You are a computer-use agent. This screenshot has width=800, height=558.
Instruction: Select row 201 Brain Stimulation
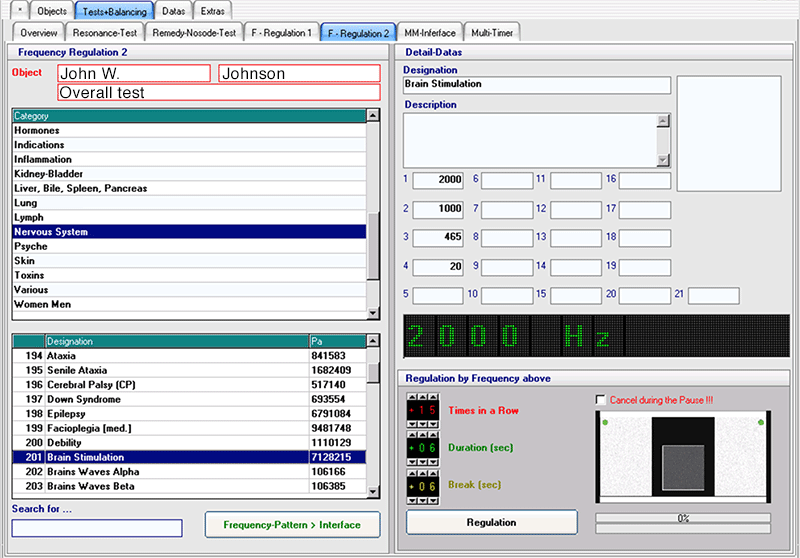coord(189,457)
